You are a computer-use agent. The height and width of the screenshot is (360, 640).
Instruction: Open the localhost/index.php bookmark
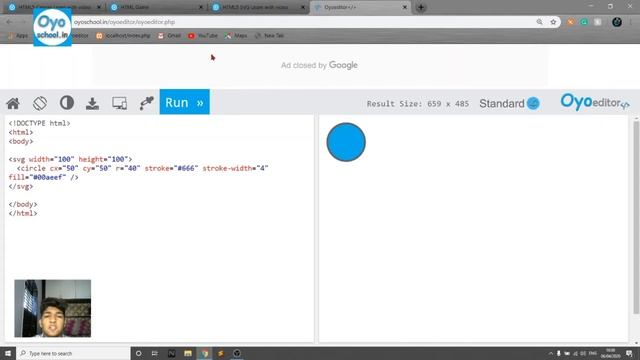(123, 36)
